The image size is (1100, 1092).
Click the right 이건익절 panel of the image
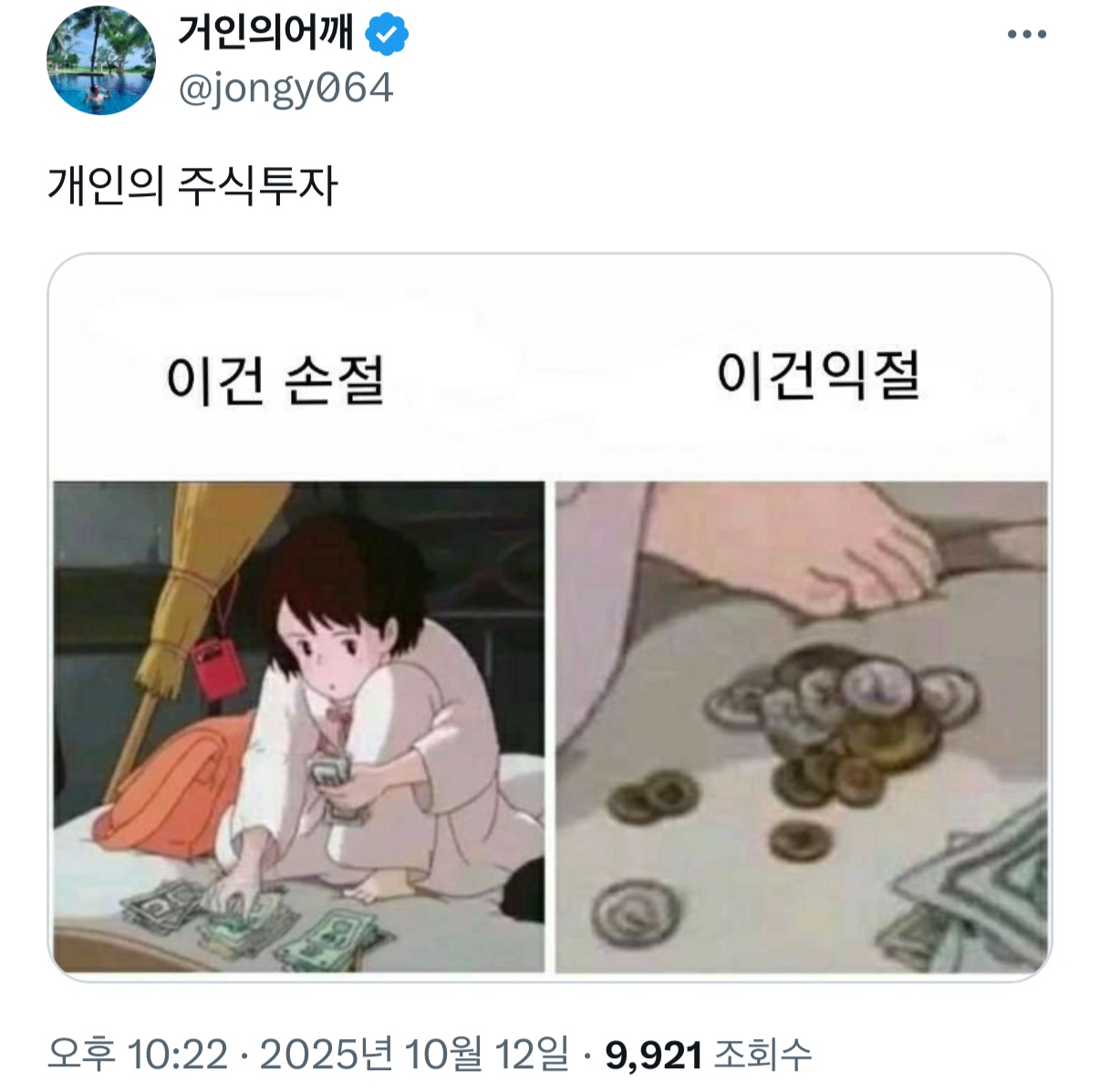803,721
